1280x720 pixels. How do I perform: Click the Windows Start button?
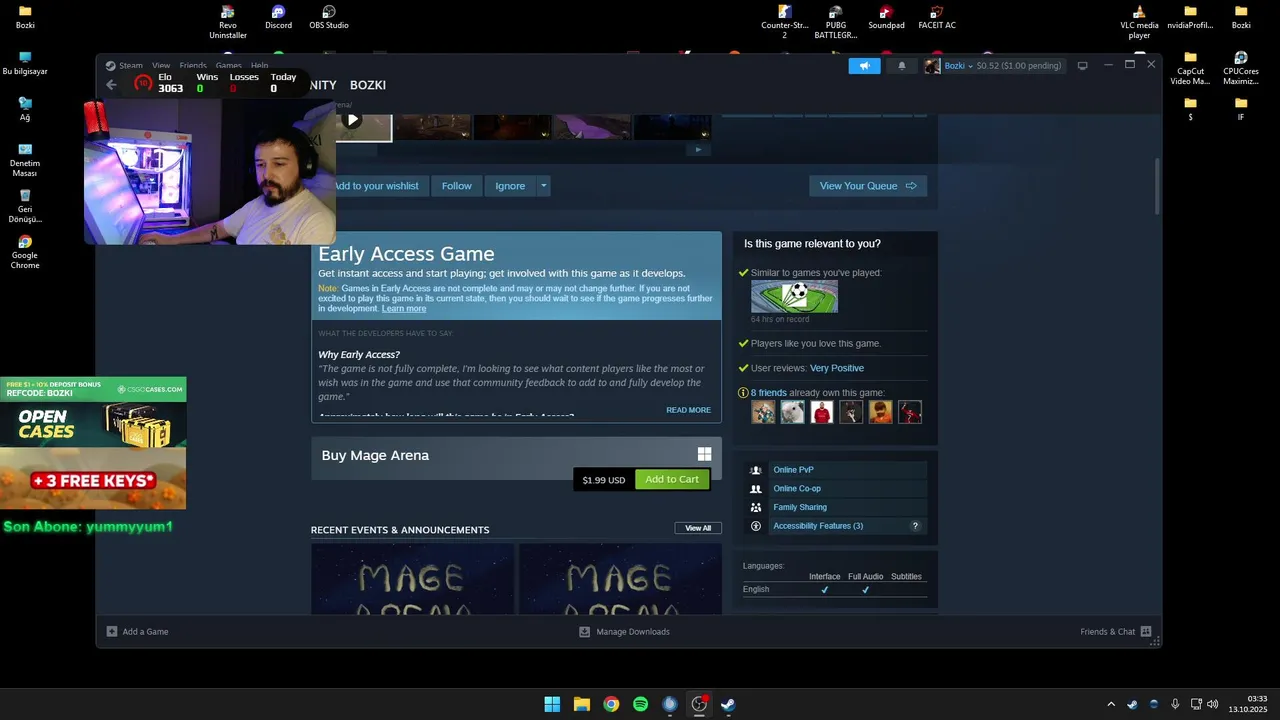point(552,704)
